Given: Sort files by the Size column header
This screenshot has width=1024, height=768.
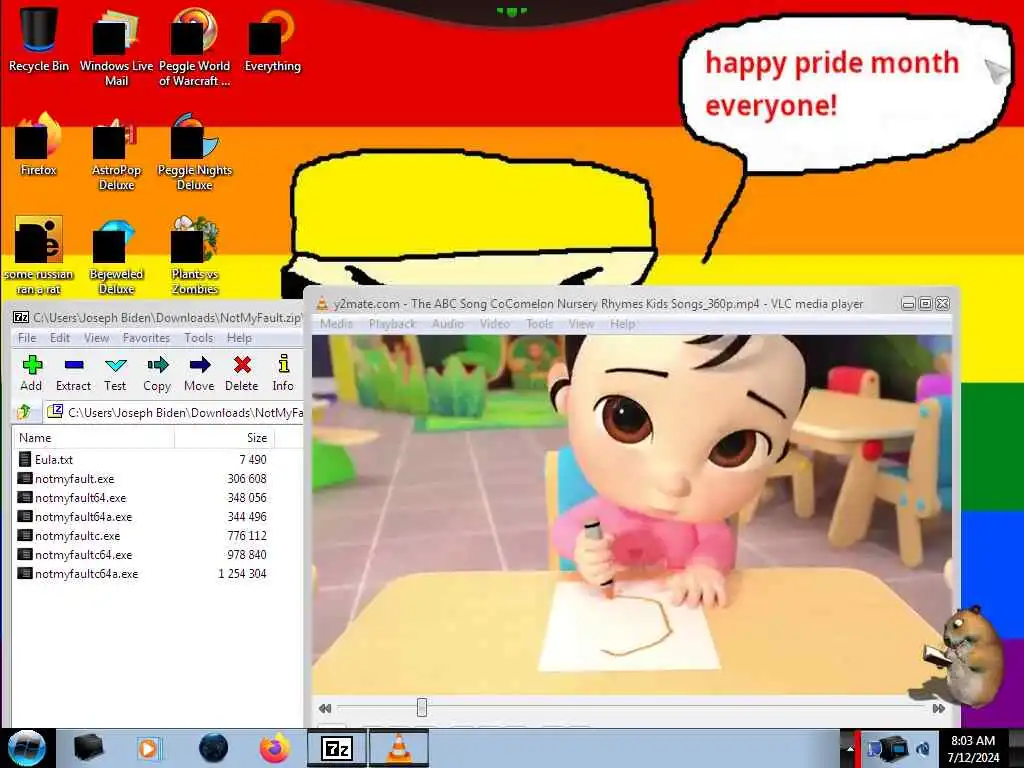Looking at the screenshot, I should click(x=225, y=438).
